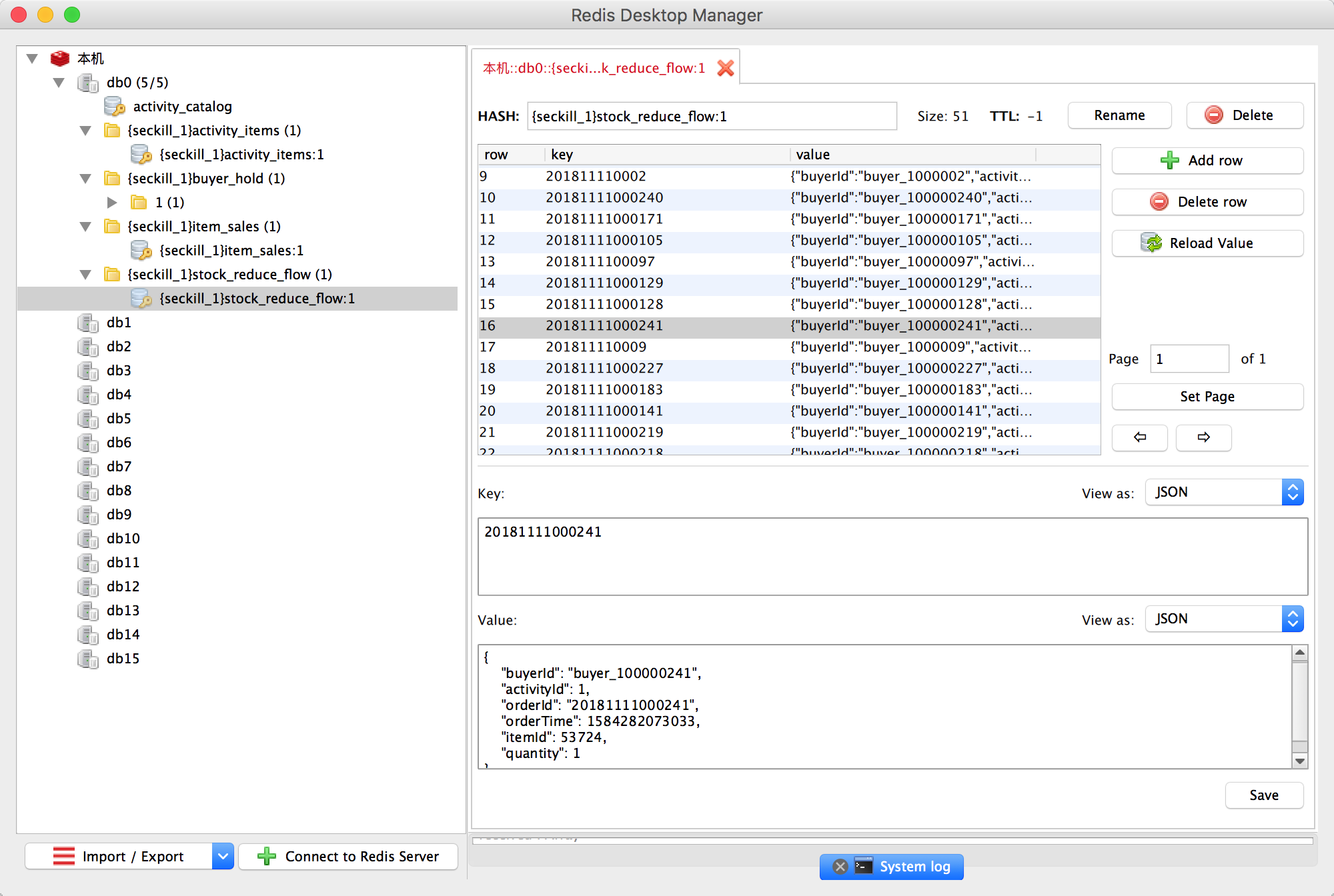Click the folder icon named 1 (1)

point(139,202)
